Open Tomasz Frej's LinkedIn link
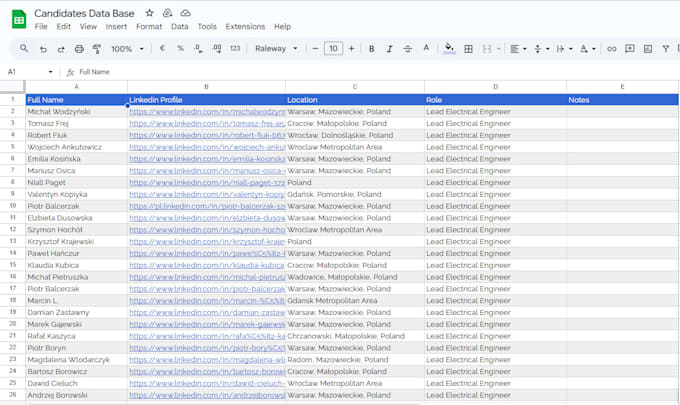 (x=207, y=124)
